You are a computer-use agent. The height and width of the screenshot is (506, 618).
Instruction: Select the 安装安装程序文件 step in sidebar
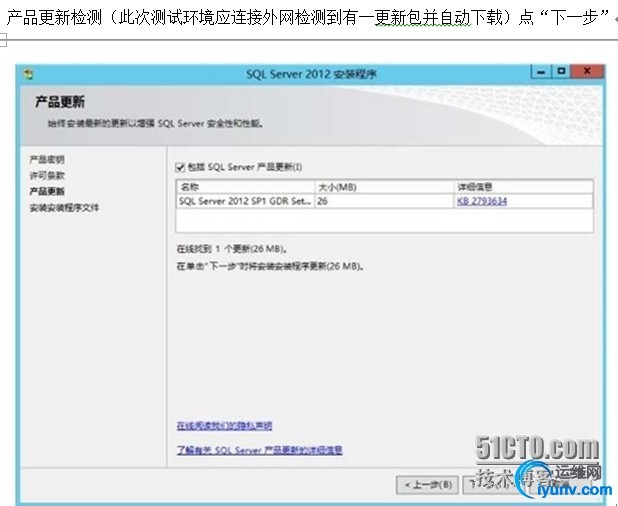pos(64,208)
